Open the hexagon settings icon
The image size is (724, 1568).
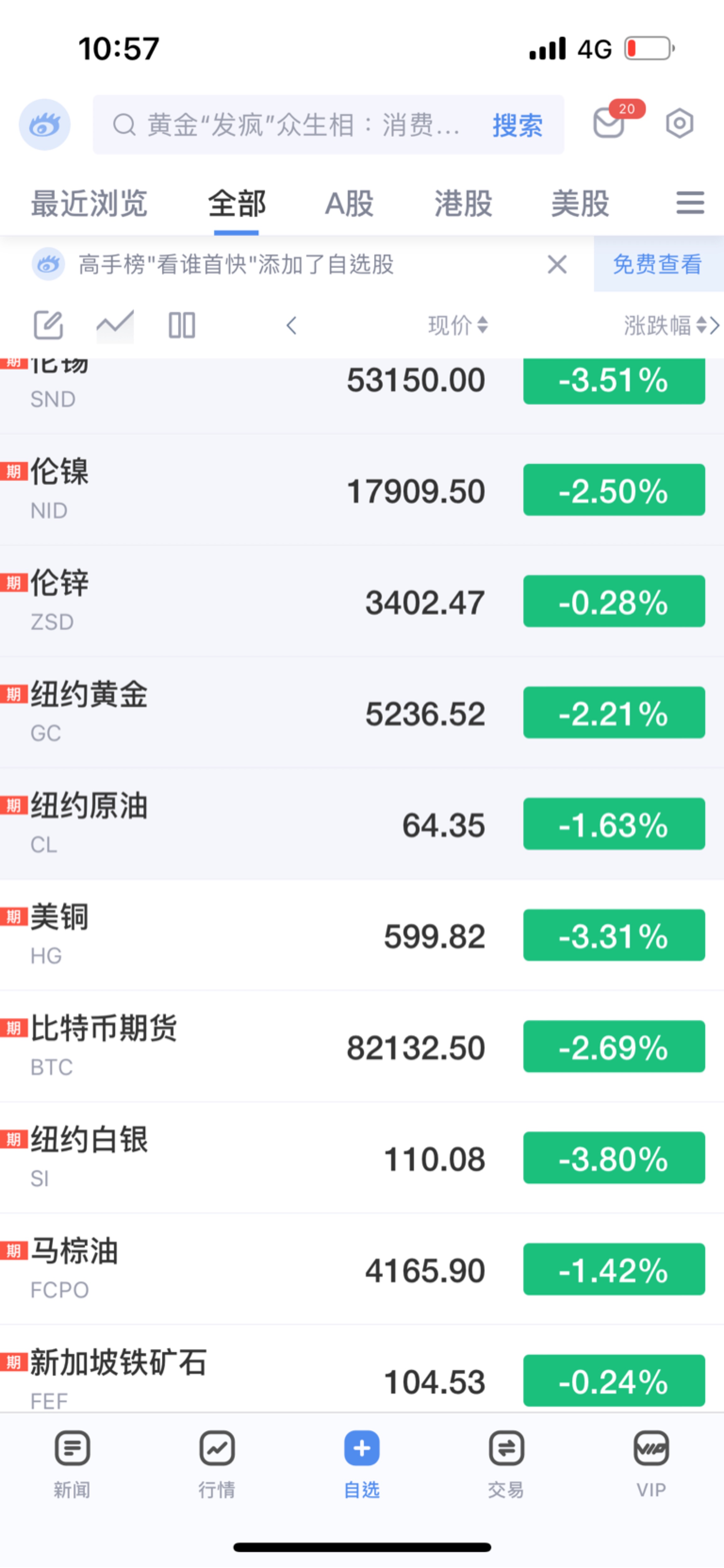(x=679, y=124)
